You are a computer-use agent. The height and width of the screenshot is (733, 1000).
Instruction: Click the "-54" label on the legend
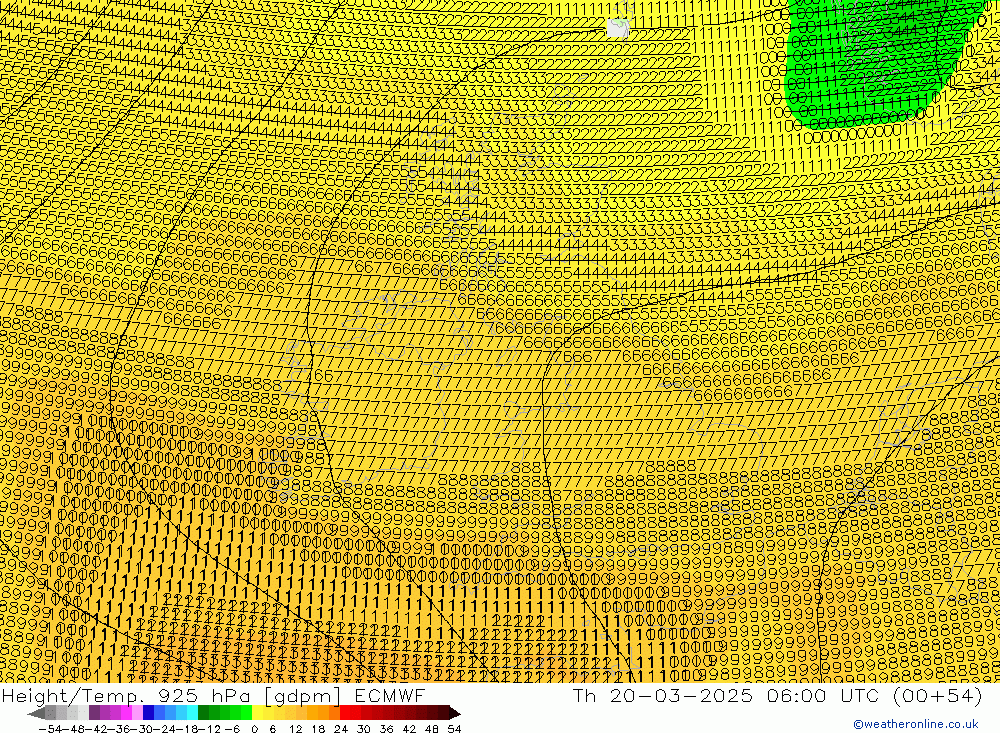point(51,729)
